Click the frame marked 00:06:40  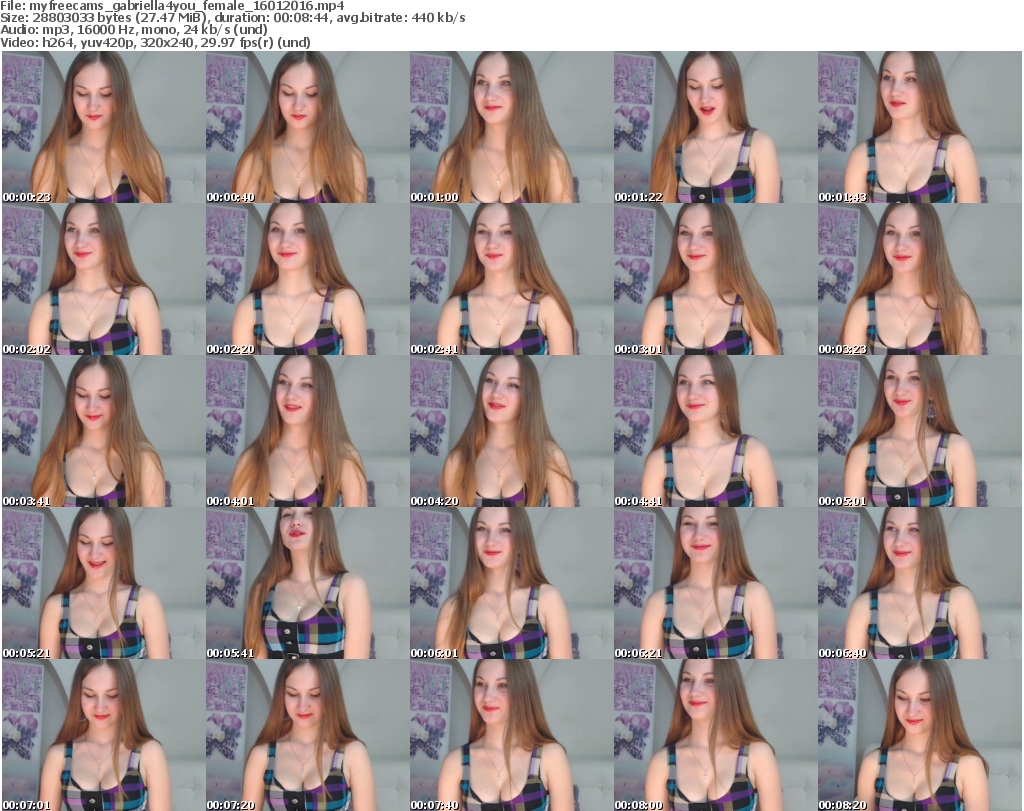(920, 583)
